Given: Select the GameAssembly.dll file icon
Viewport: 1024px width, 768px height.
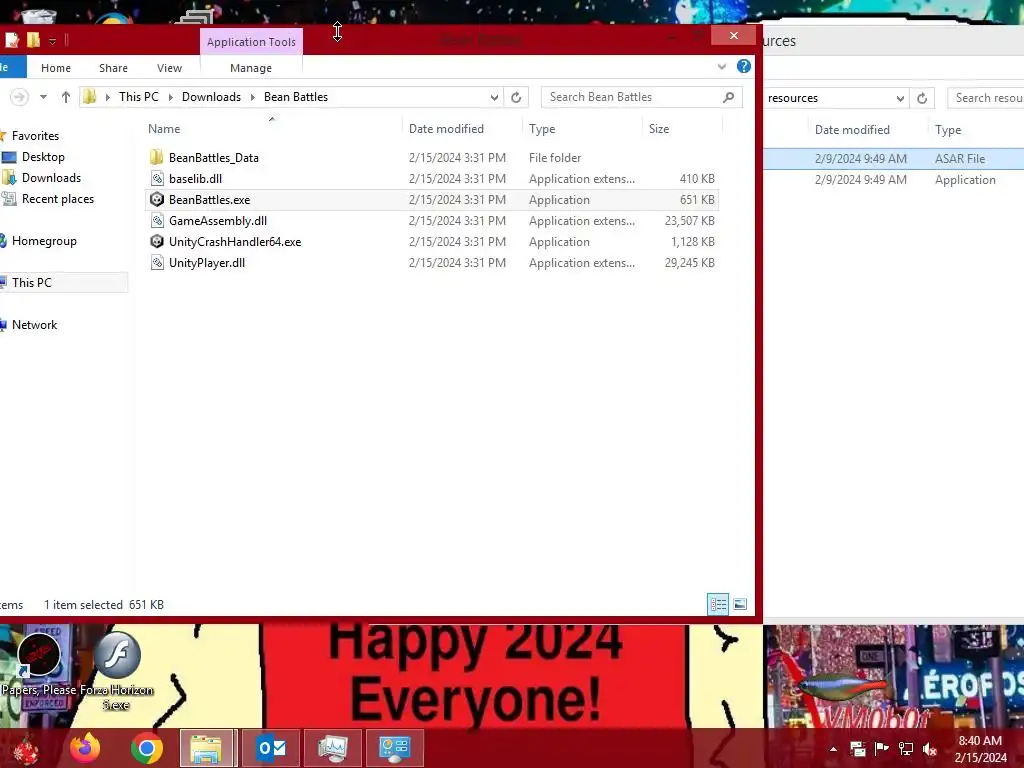Looking at the screenshot, I should point(157,221).
